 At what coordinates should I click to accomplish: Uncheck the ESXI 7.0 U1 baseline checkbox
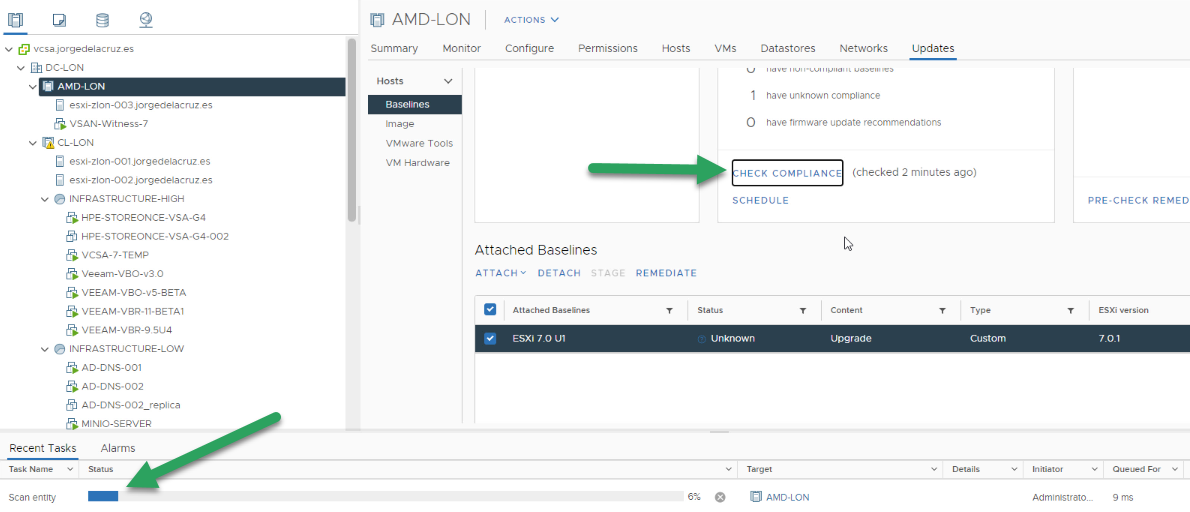[x=490, y=338]
